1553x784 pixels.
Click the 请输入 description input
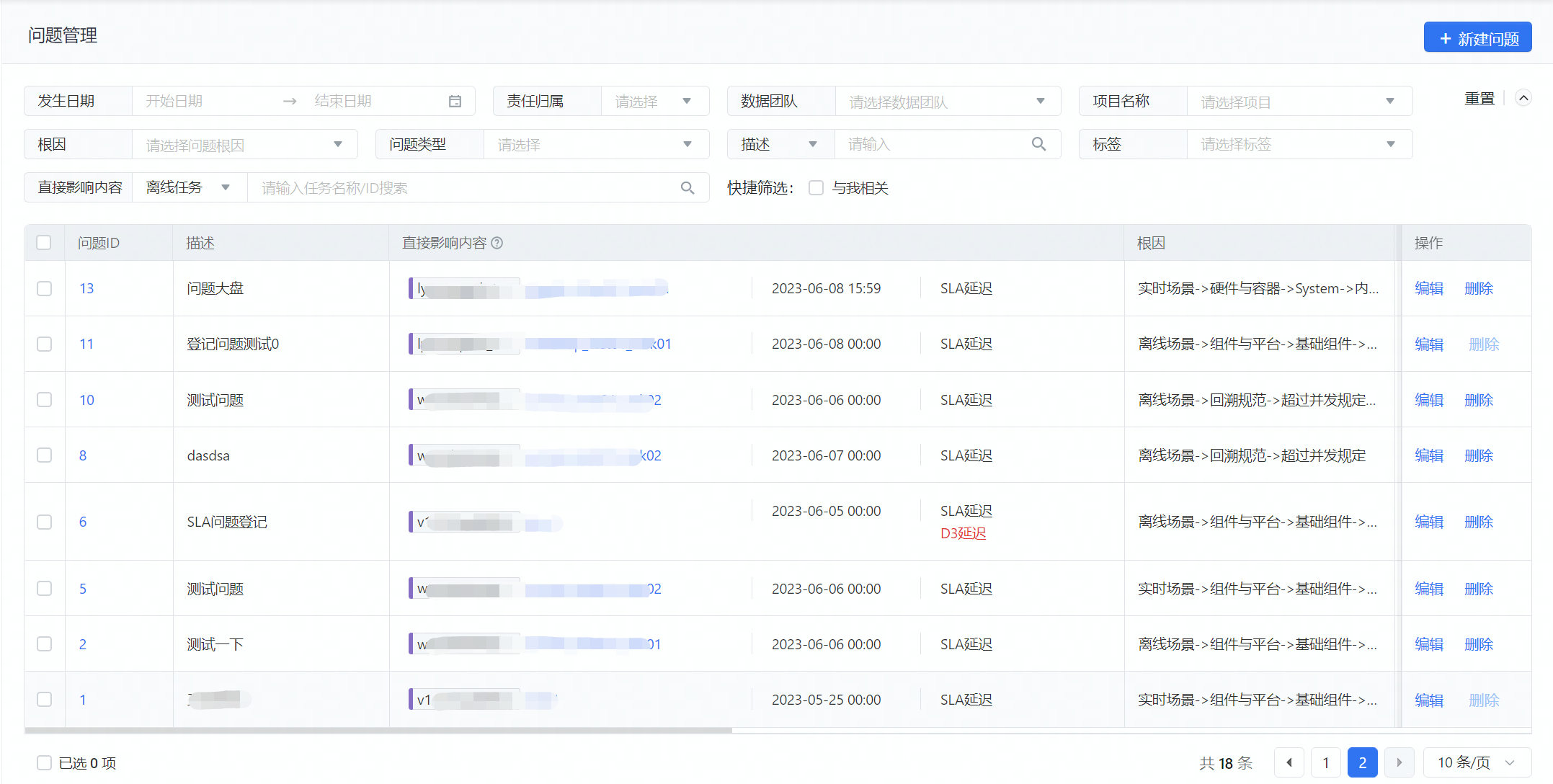pos(933,144)
